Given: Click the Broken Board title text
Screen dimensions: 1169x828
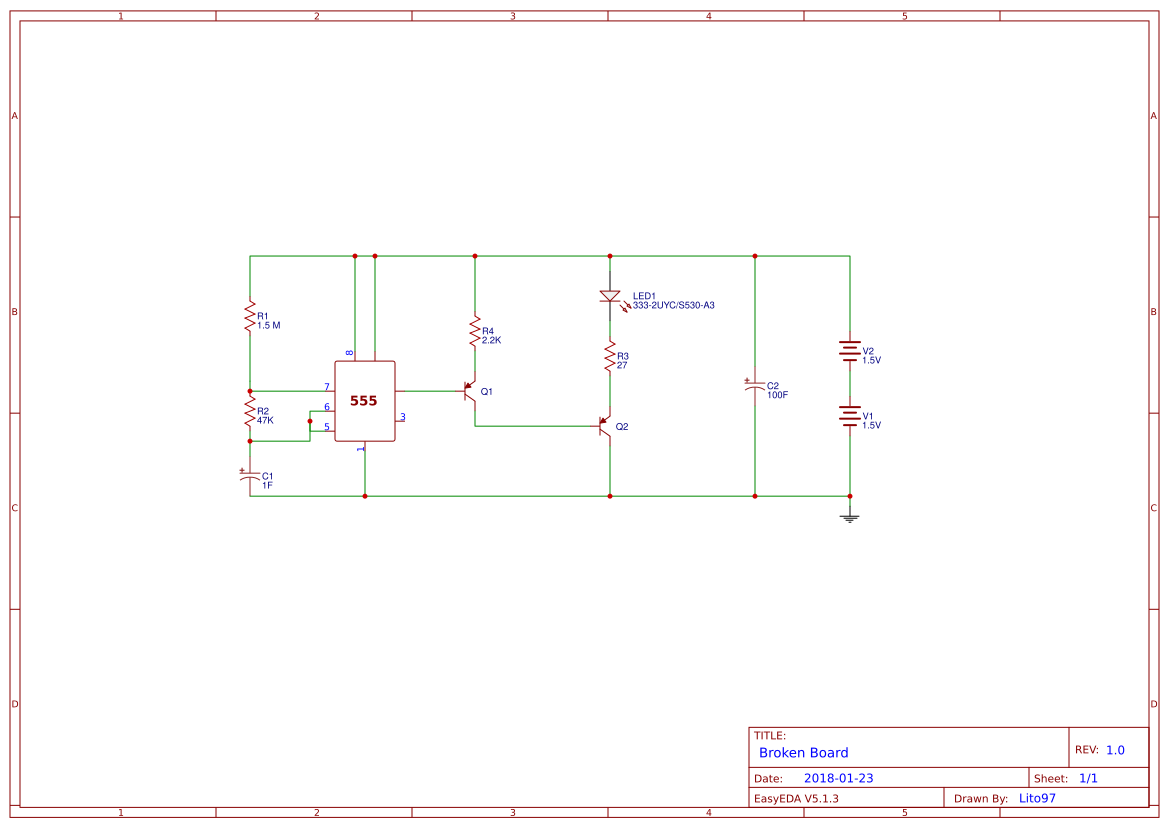Looking at the screenshot, I should [805, 752].
